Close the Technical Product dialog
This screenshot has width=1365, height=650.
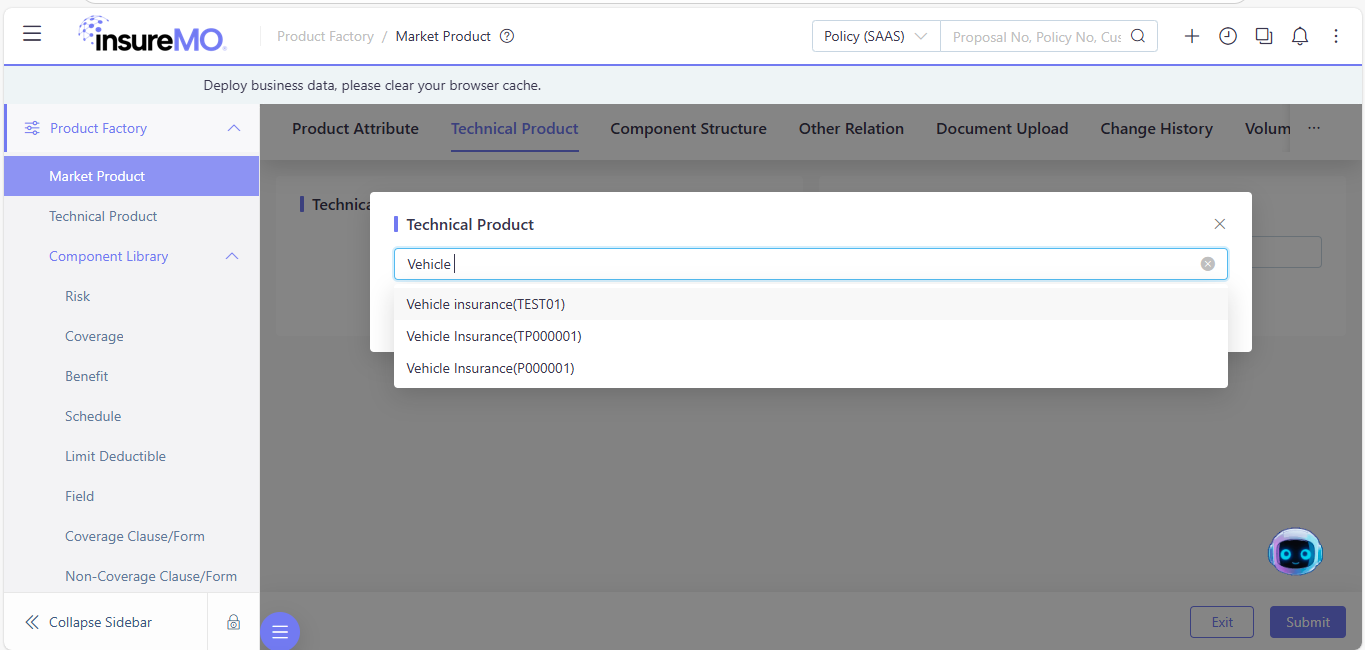[1219, 224]
